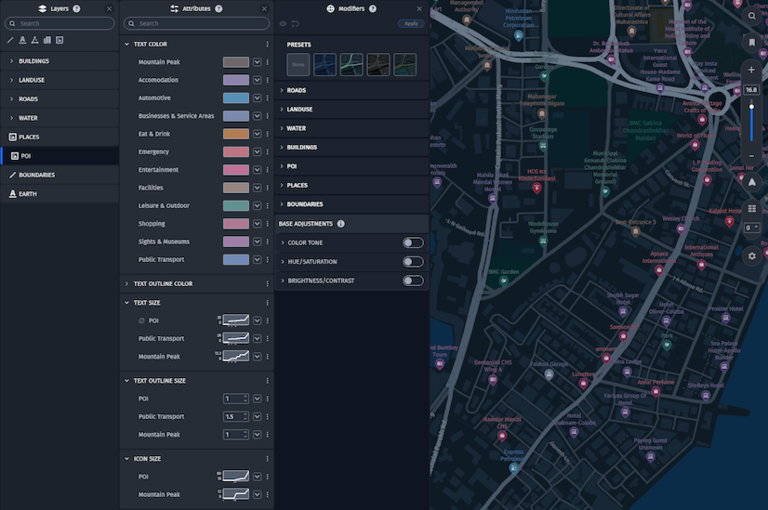
Task: Click the Attributes panel help icon
Action: point(218,9)
